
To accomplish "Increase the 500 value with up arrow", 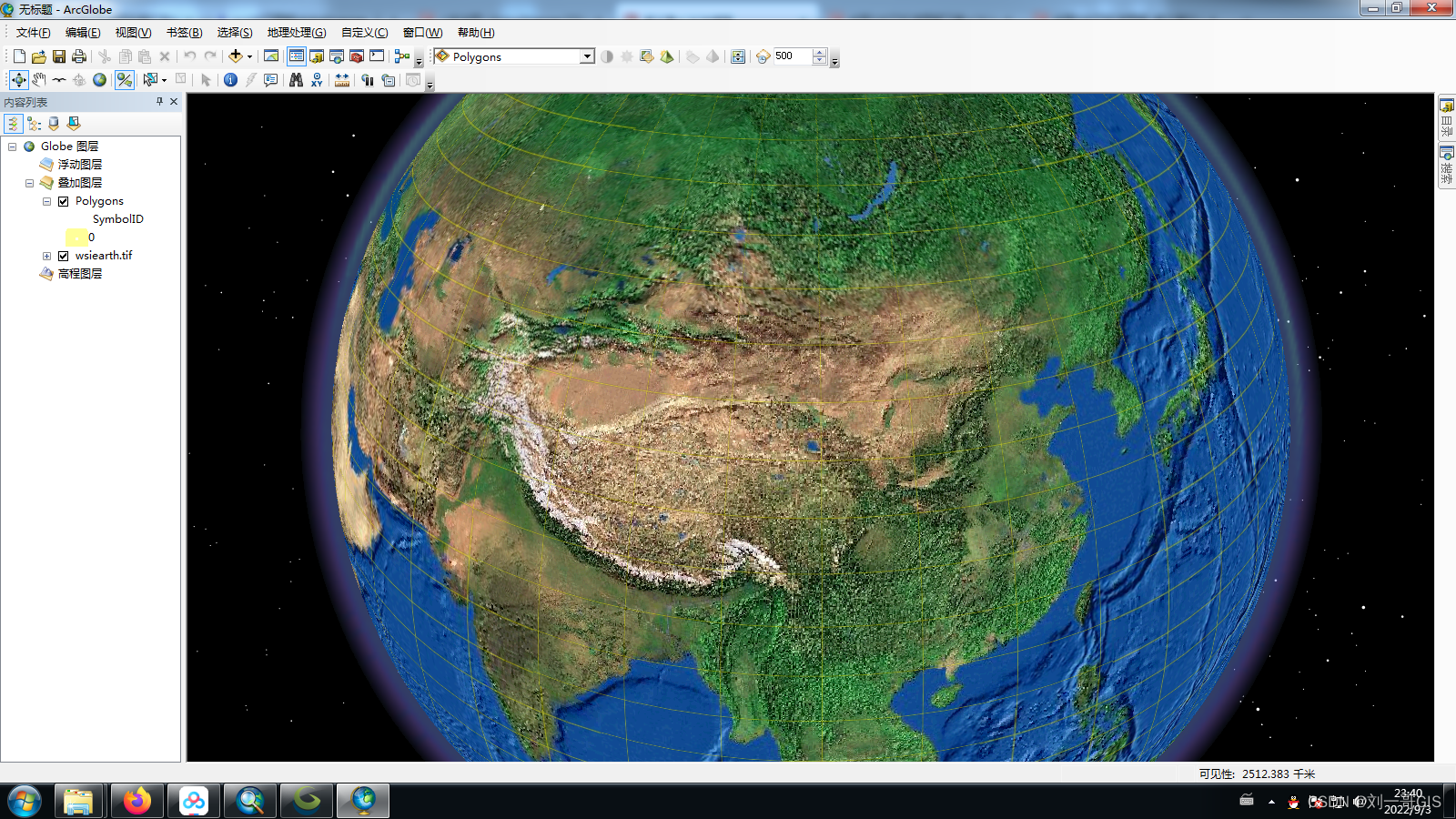I will pos(820,52).
